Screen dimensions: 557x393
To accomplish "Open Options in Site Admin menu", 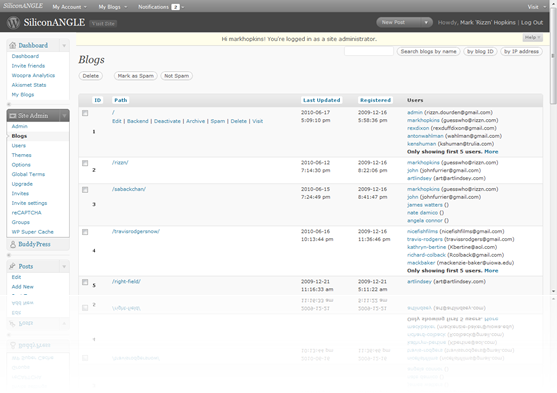I will [21, 165].
